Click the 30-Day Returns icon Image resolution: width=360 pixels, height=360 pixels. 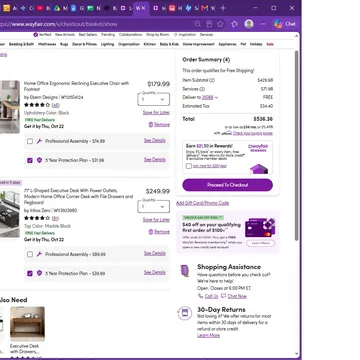(x=185, y=313)
